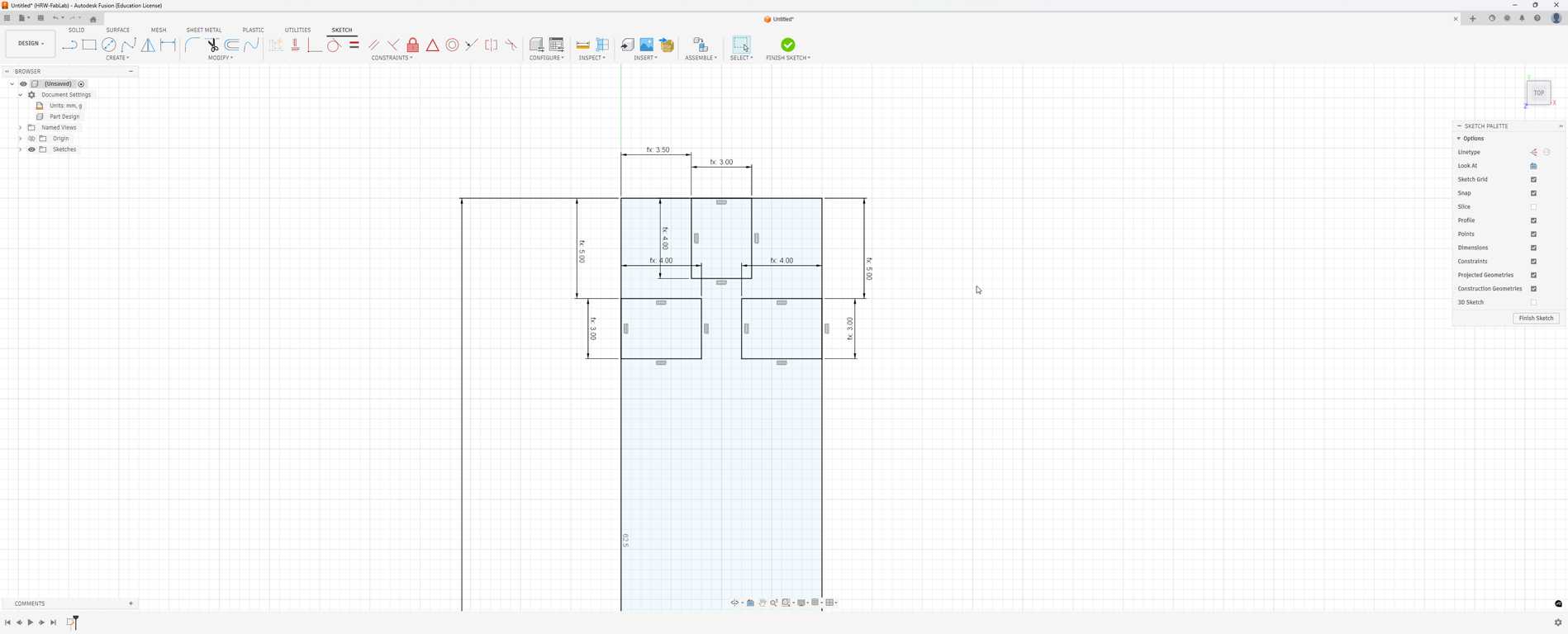Select the Fillet tool in Modify
This screenshot has height=634, width=1568.
pyautogui.click(x=192, y=45)
